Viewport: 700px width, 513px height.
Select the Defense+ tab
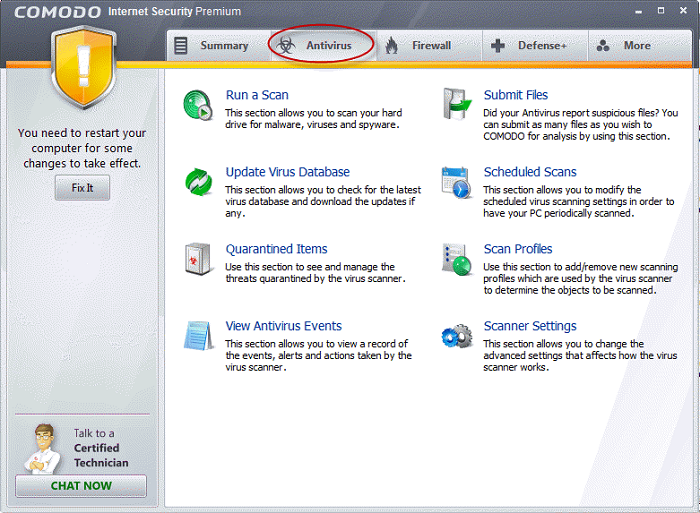pos(530,46)
